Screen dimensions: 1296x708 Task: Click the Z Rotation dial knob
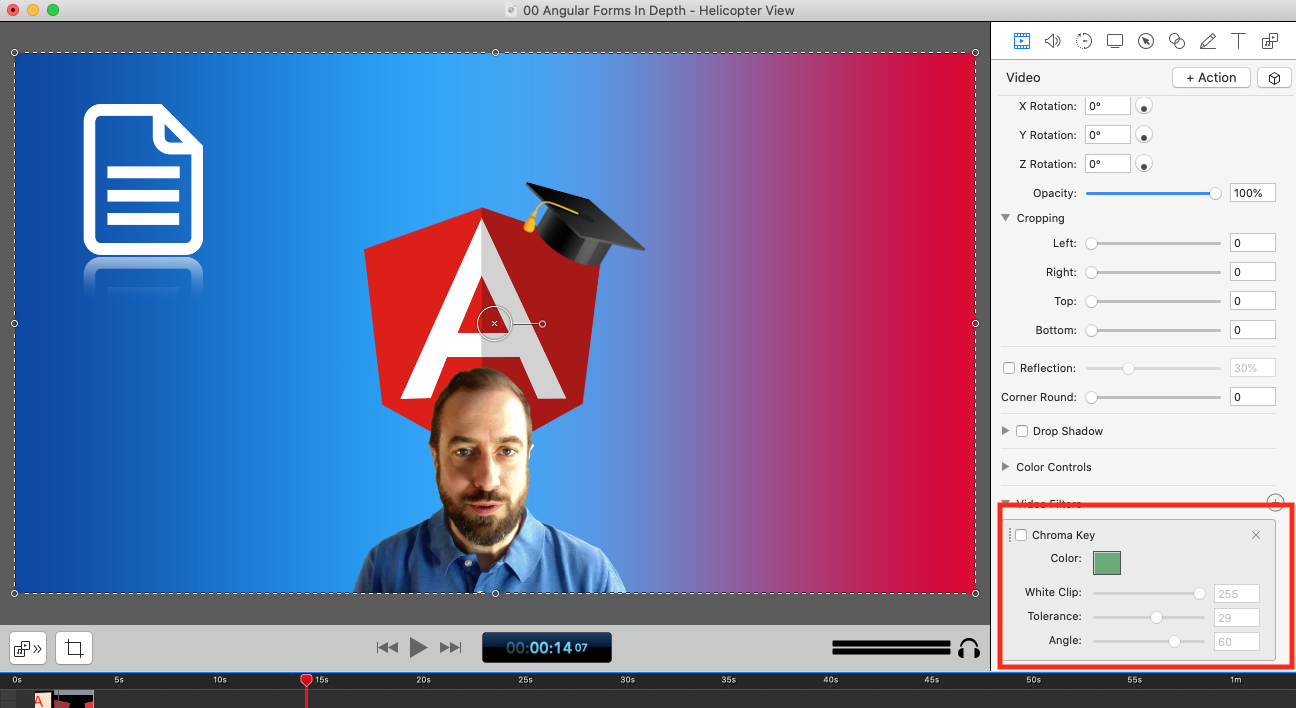[1144, 164]
